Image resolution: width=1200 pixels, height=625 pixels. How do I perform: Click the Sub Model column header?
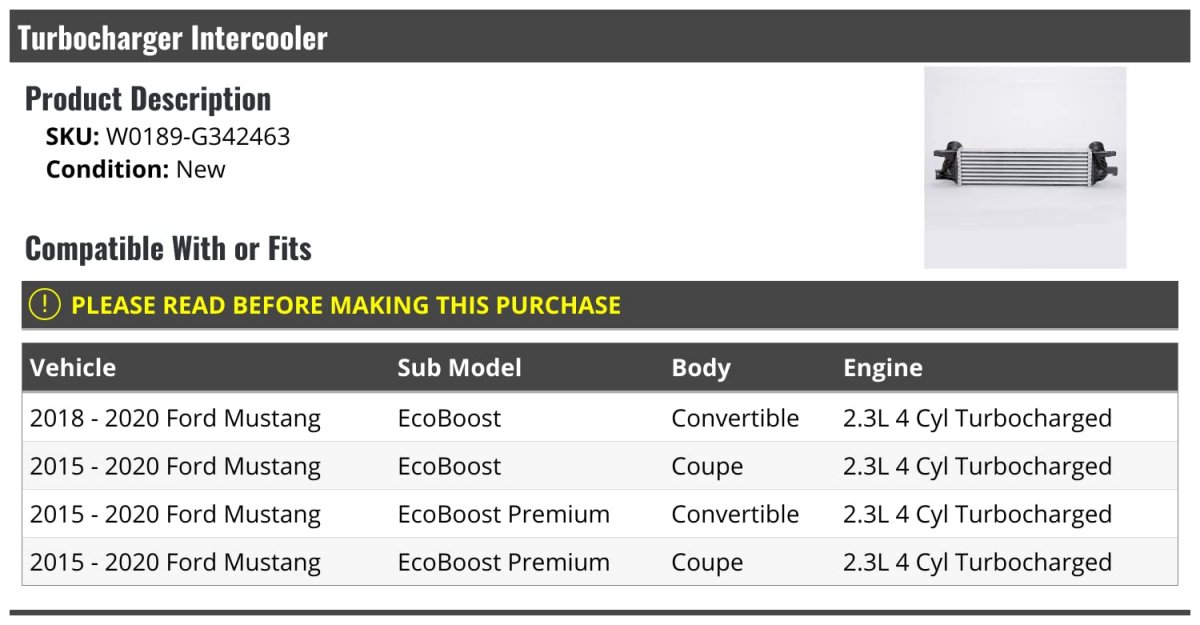pyautogui.click(x=459, y=368)
